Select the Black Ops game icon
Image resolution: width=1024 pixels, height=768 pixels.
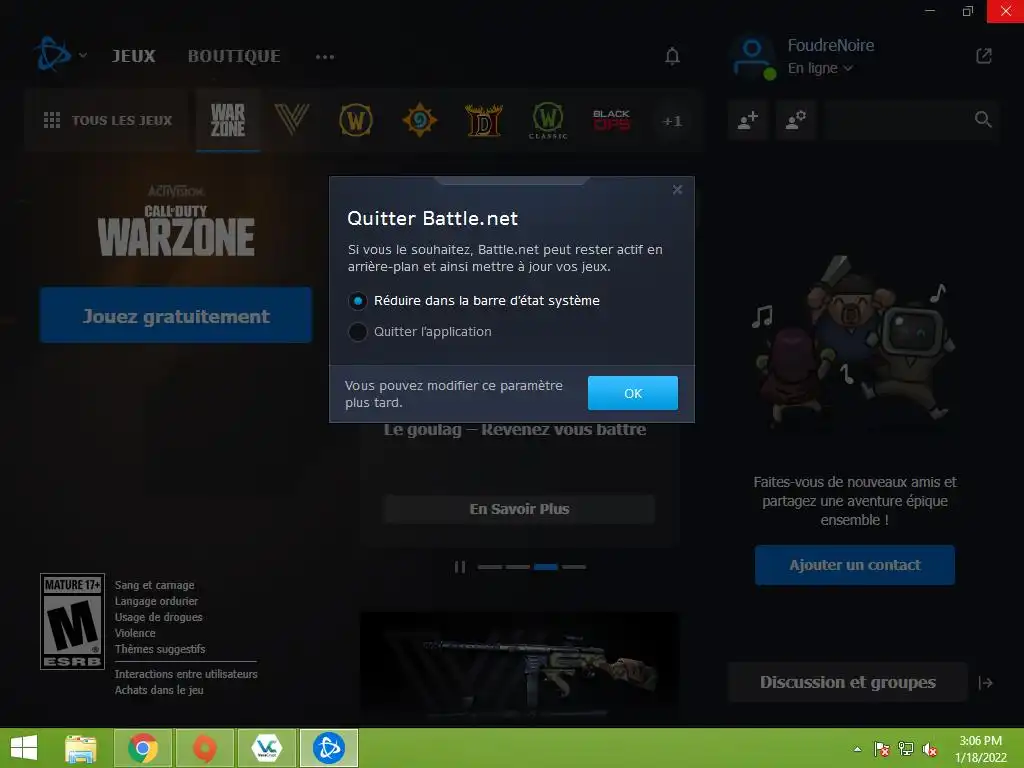611,120
